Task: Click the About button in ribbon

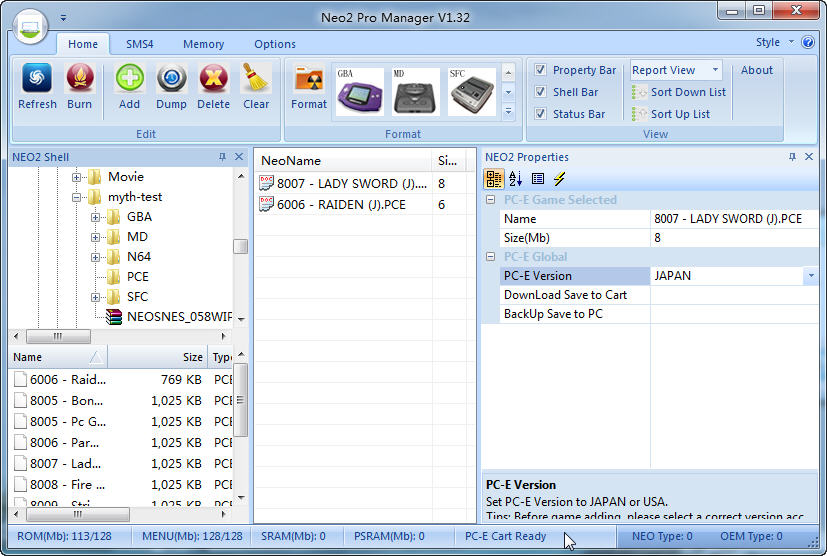Action: tap(756, 71)
